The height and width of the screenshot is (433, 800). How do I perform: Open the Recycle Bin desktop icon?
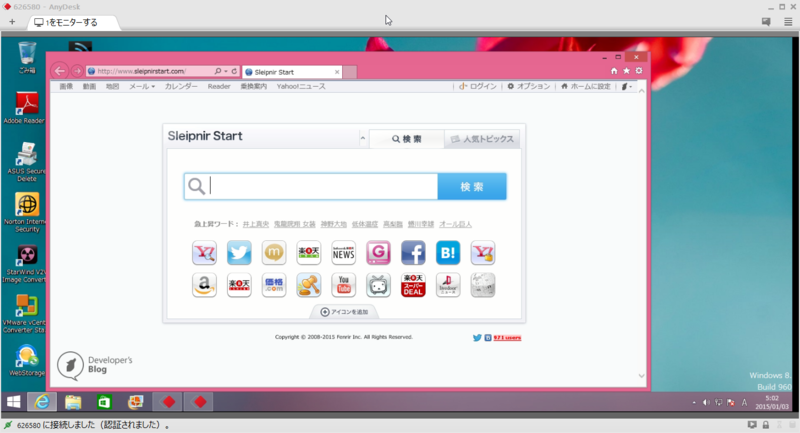point(27,58)
